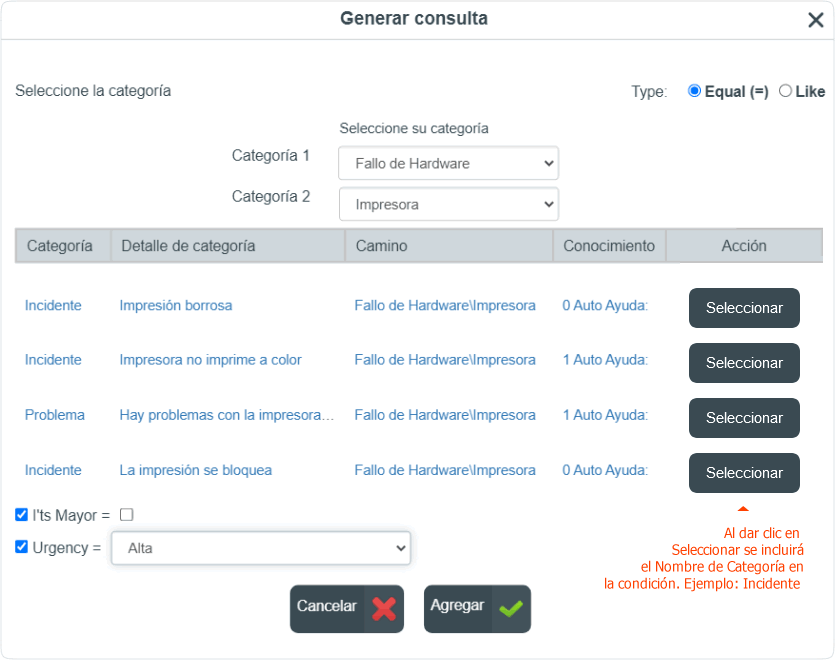Click the 1 Auto Ayuda link for Problema
835x660 pixels.
coord(605,415)
